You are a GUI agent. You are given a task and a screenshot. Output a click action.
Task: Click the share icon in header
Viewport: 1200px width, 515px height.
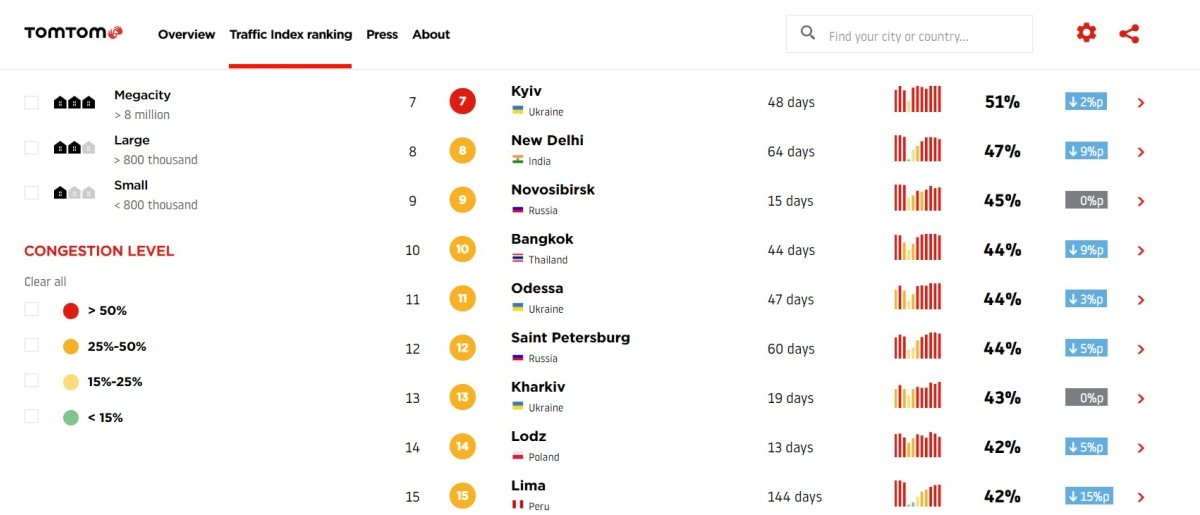(x=1129, y=33)
